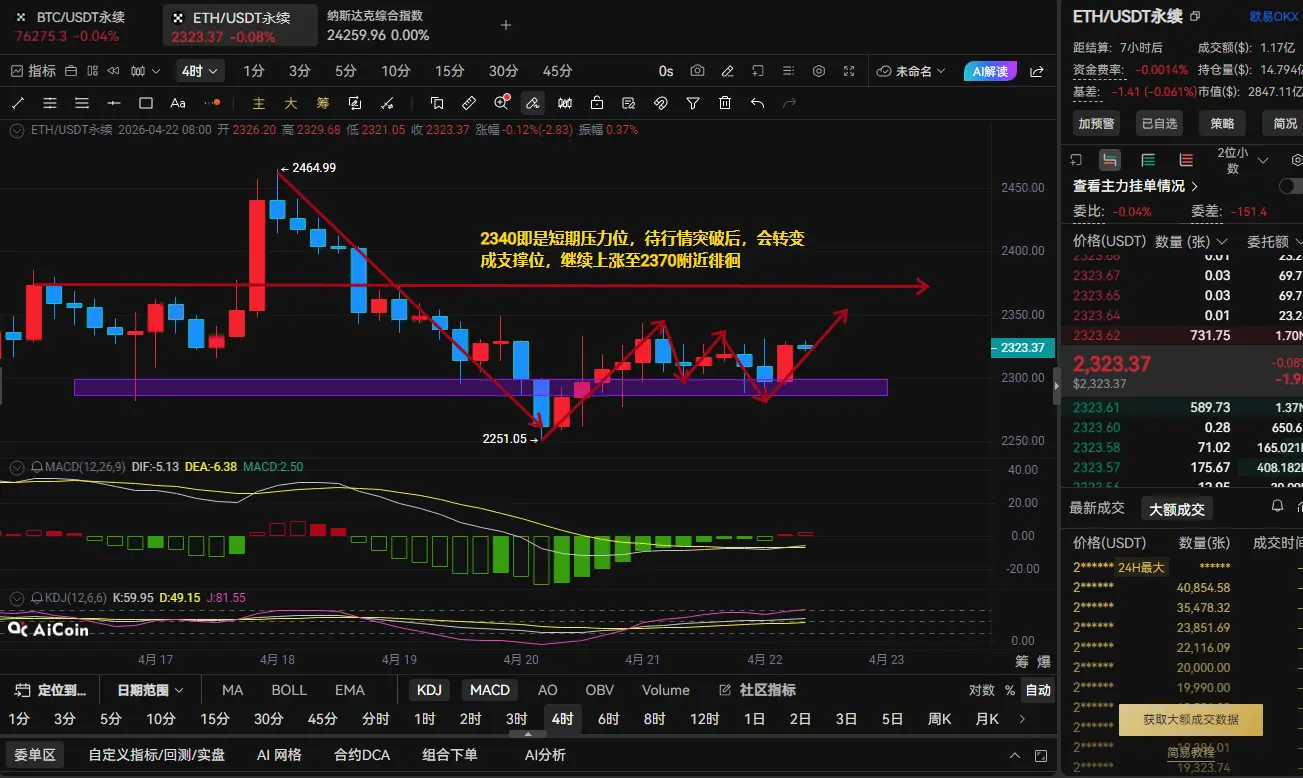The width and height of the screenshot is (1303, 778).
Task: Expand the 日期范围 date range dropdown
Action: pyautogui.click(x=150, y=690)
